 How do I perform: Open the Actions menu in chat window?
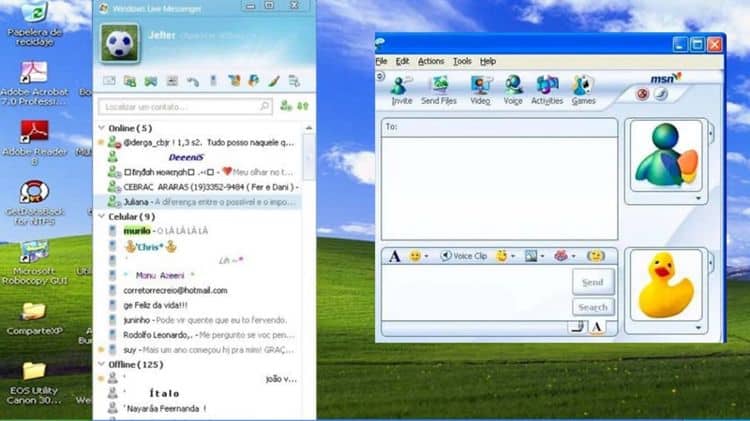431,61
